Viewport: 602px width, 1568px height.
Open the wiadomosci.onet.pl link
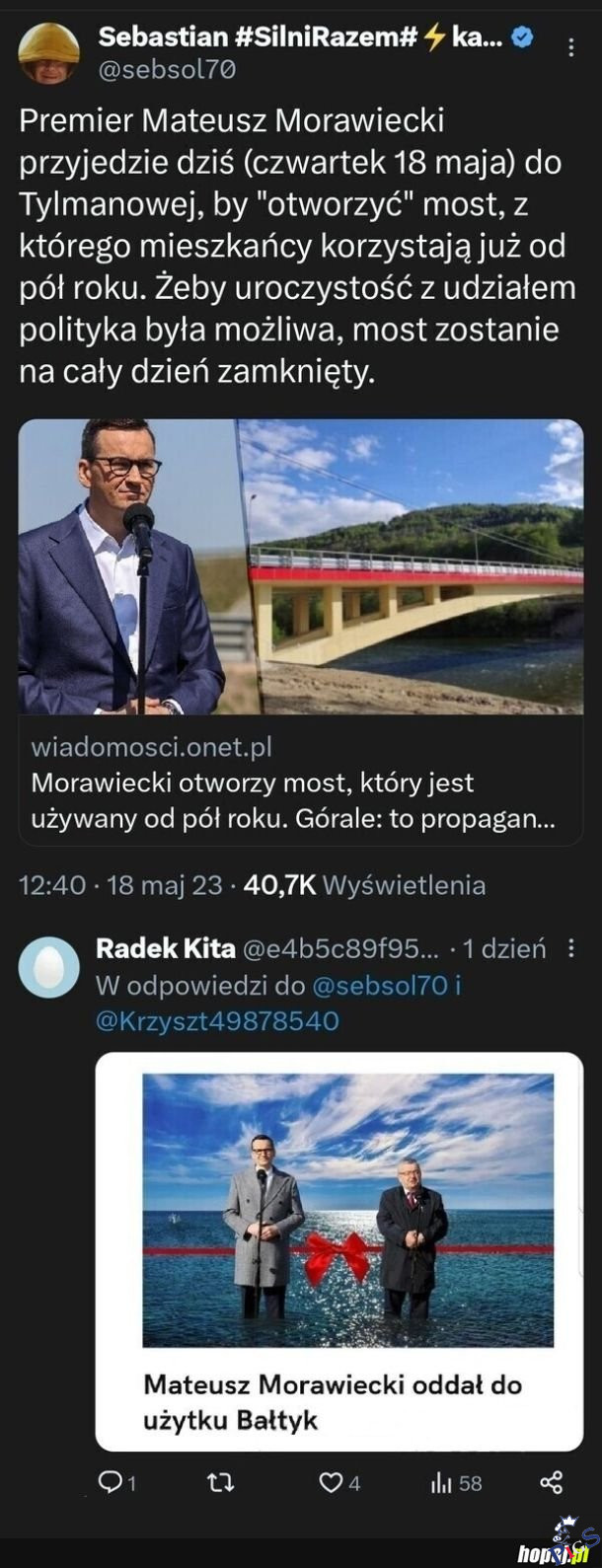(151, 748)
